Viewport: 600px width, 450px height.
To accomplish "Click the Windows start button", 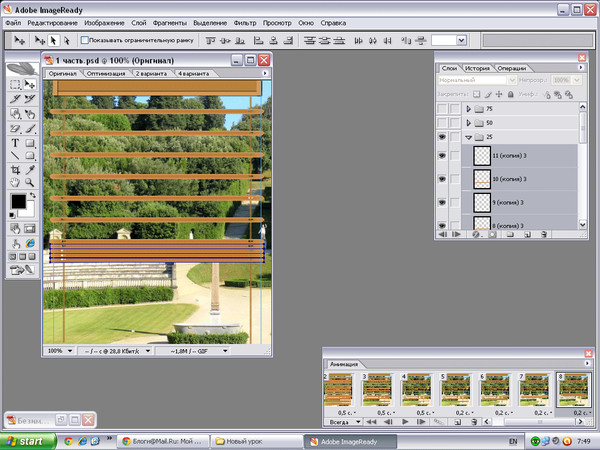I will (x=28, y=441).
